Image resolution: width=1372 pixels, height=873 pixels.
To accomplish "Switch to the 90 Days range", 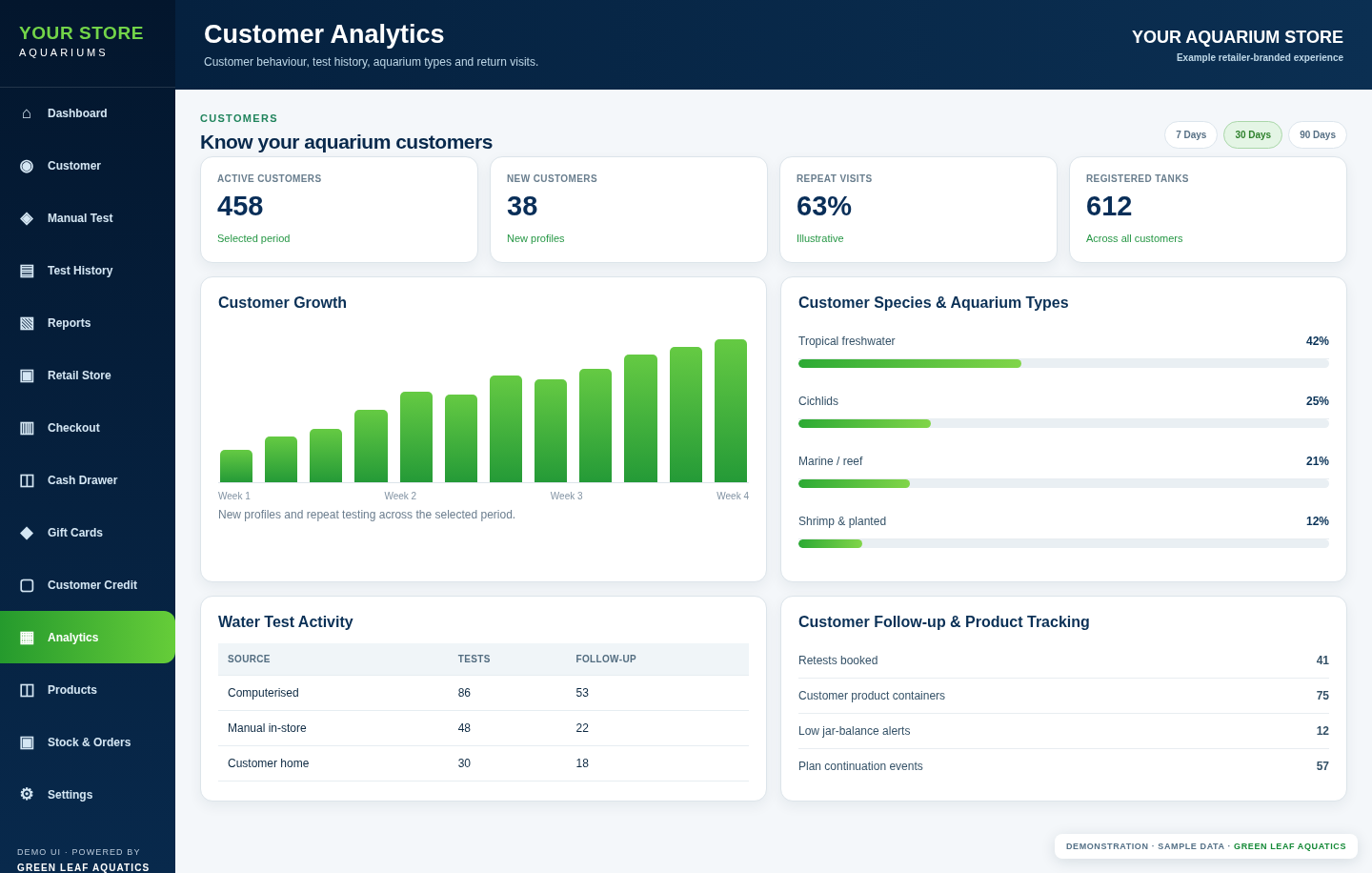I will pyautogui.click(x=1318, y=135).
